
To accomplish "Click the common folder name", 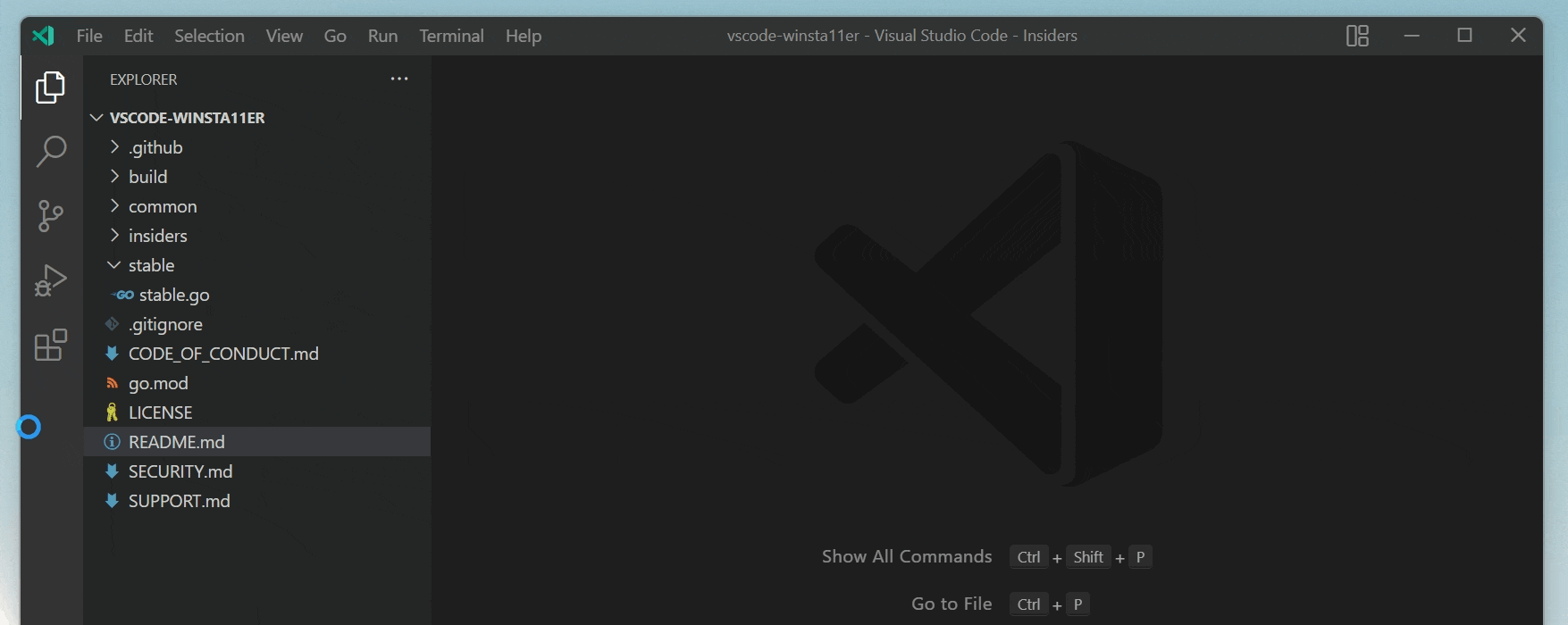I will (163, 206).
